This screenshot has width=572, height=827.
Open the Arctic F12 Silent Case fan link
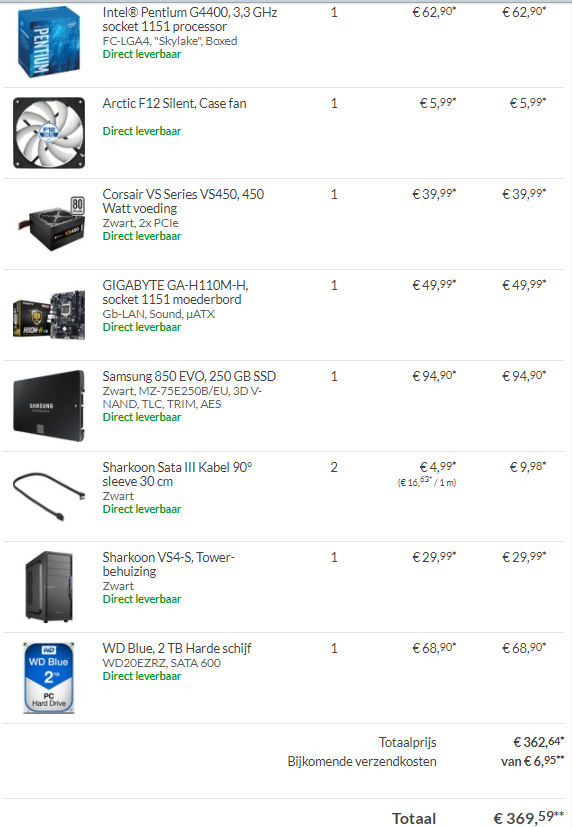(174, 103)
